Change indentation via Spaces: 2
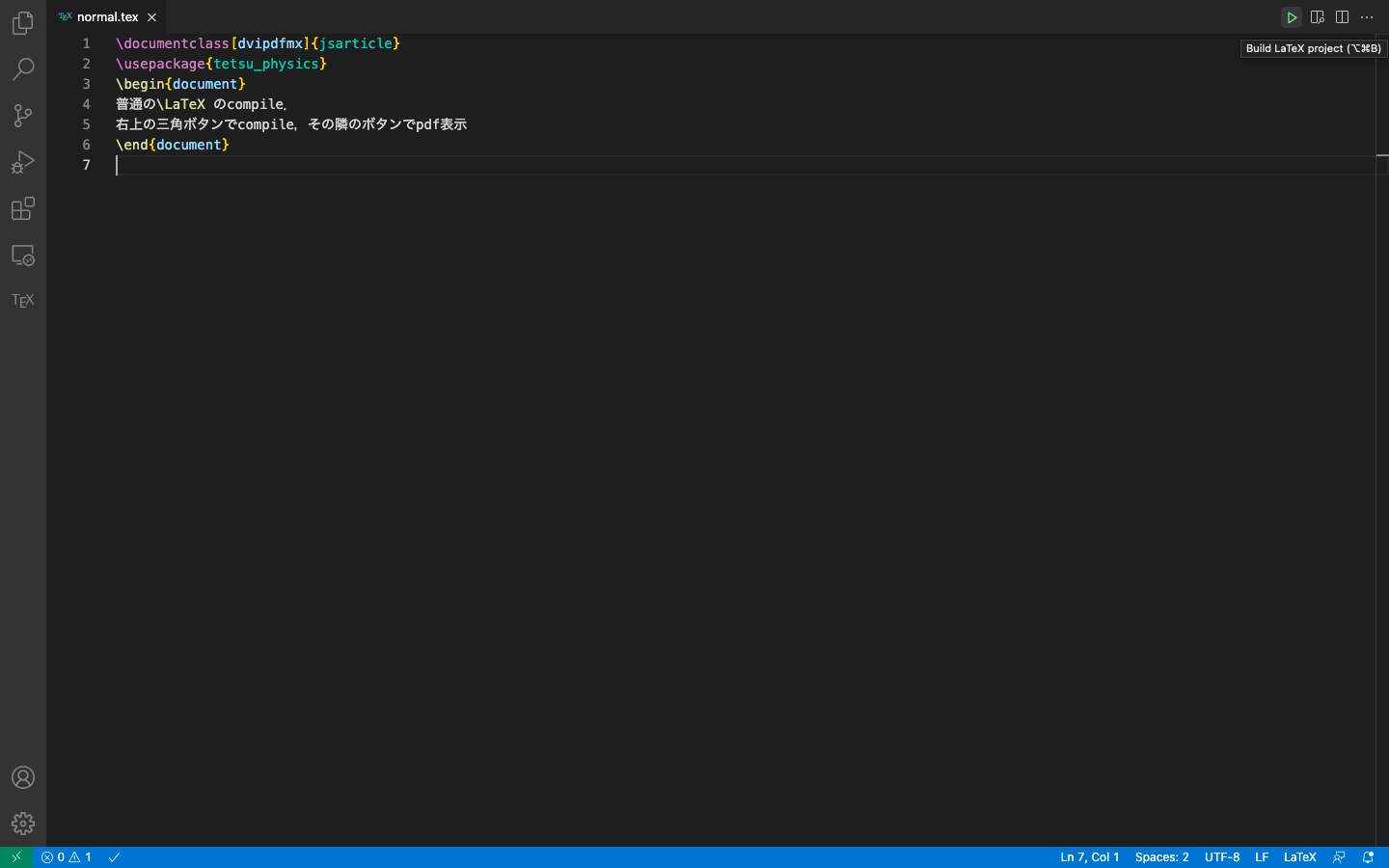1389x868 pixels. 1161,857
